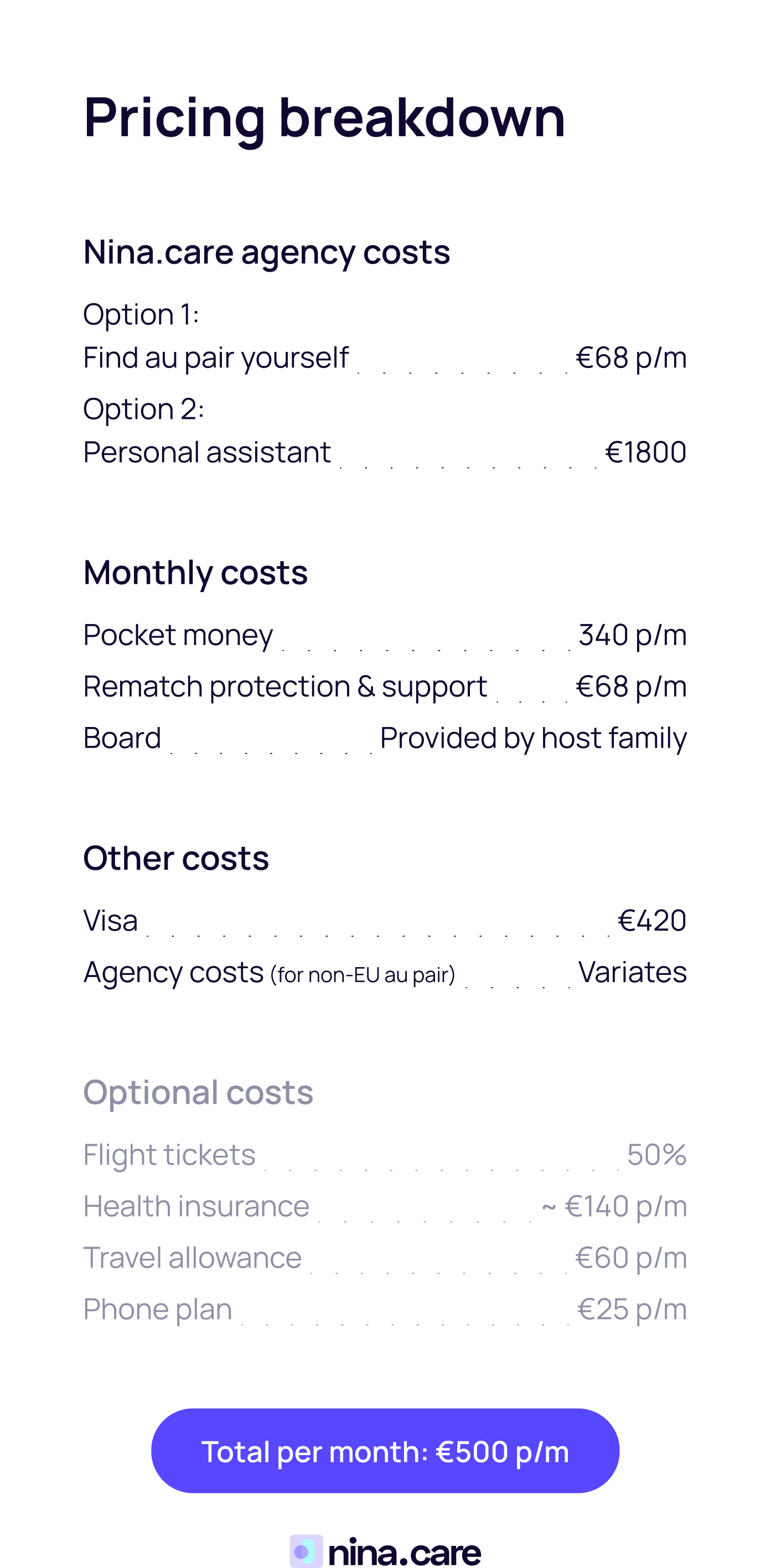Choose the Personal assistant option label
The width and height of the screenshot is (771, 1568).
coord(206,452)
